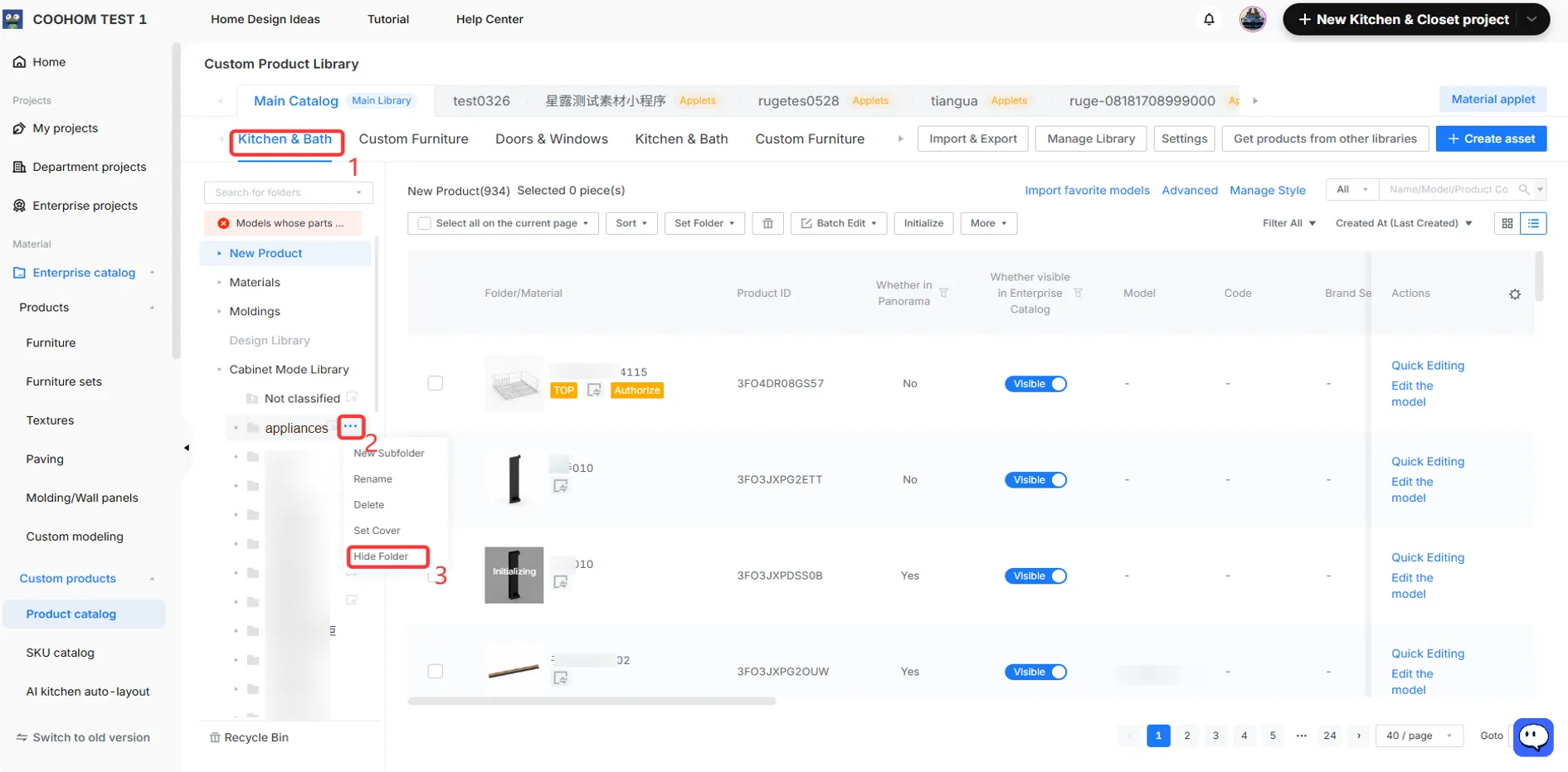Open Manage Library
The height and width of the screenshot is (772, 1568).
1091,138
